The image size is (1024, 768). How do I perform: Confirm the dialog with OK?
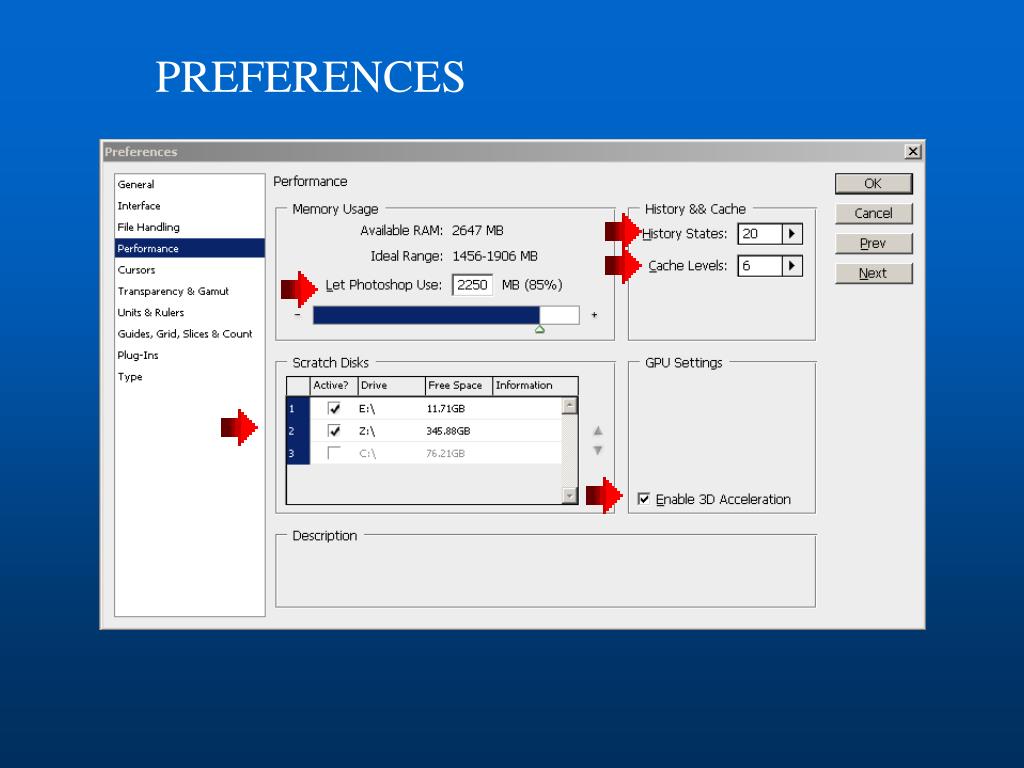click(x=873, y=184)
